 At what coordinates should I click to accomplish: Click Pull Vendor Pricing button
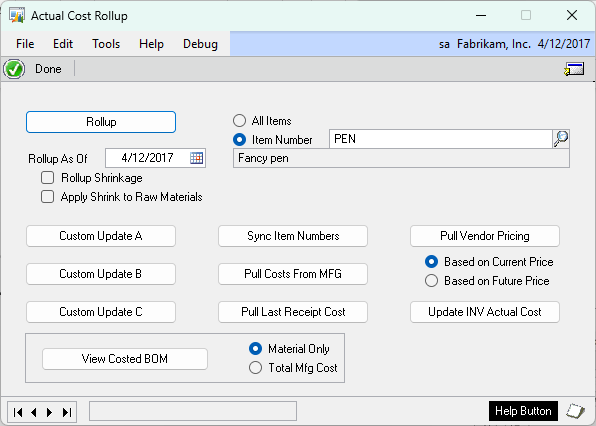[x=485, y=236]
